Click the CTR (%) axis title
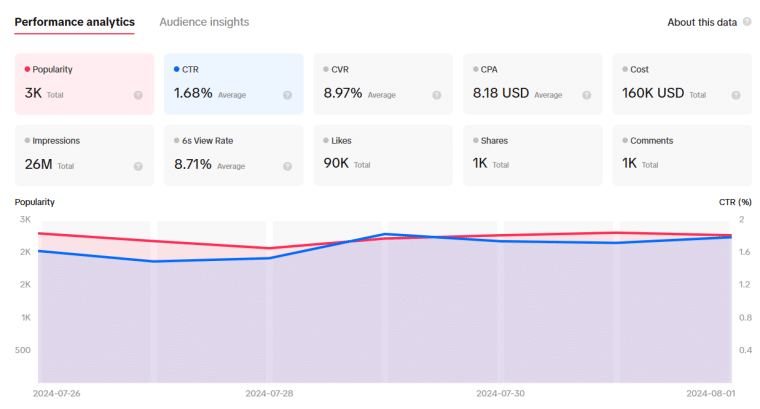760x409 pixels. tap(735, 202)
